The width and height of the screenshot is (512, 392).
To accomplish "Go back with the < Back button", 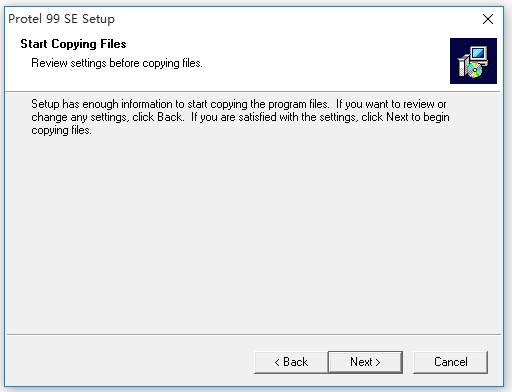I will pos(291,362).
